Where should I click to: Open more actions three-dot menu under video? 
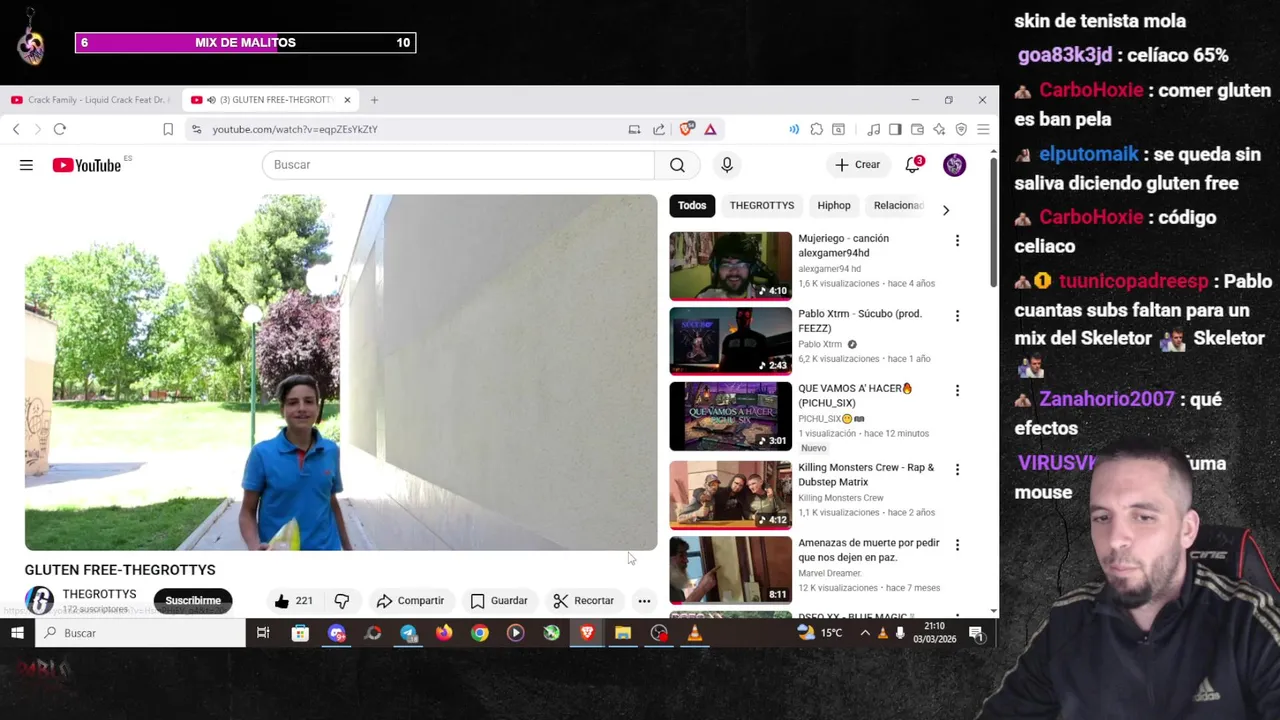click(644, 601)
